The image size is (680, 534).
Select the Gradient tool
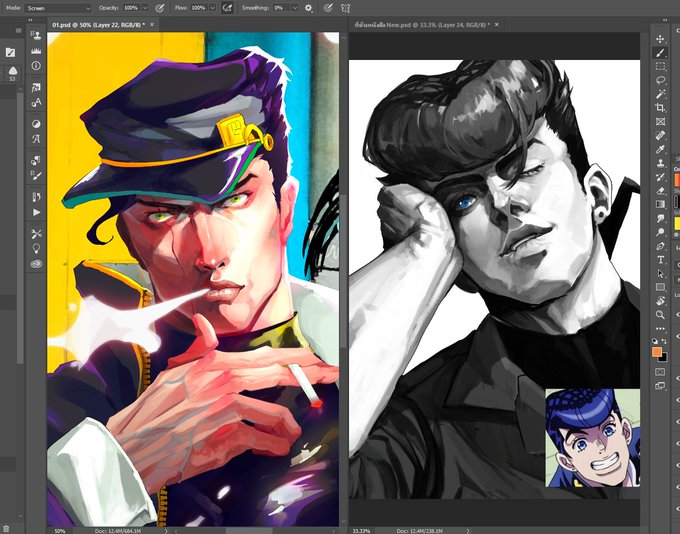pos(660,204)
